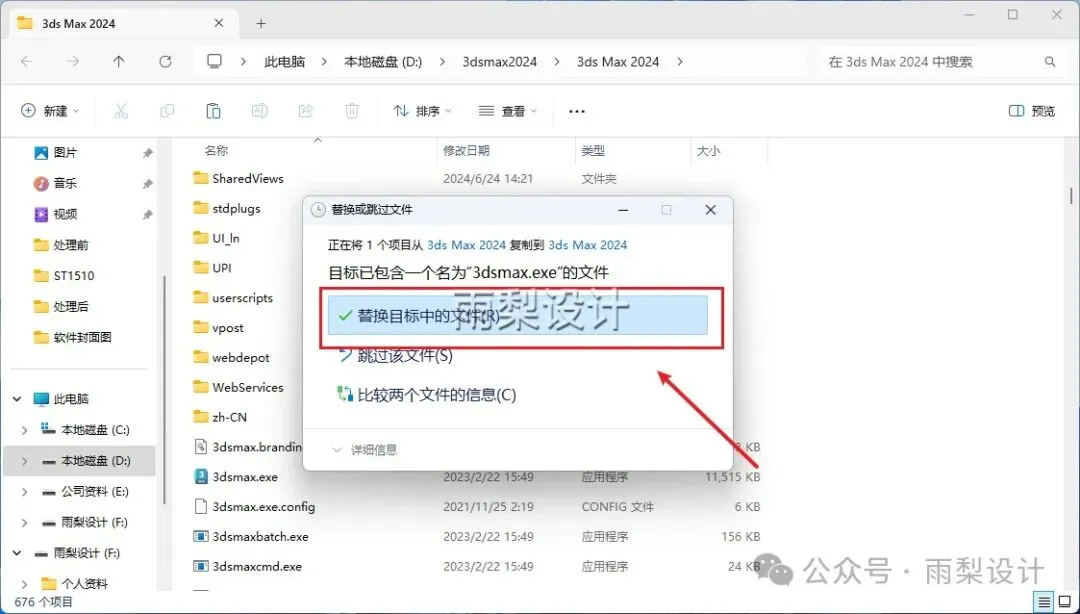Click source 3ds Max 2024 link in dialog
This screenshot has width=1080, height=614.
click(466, 245)
